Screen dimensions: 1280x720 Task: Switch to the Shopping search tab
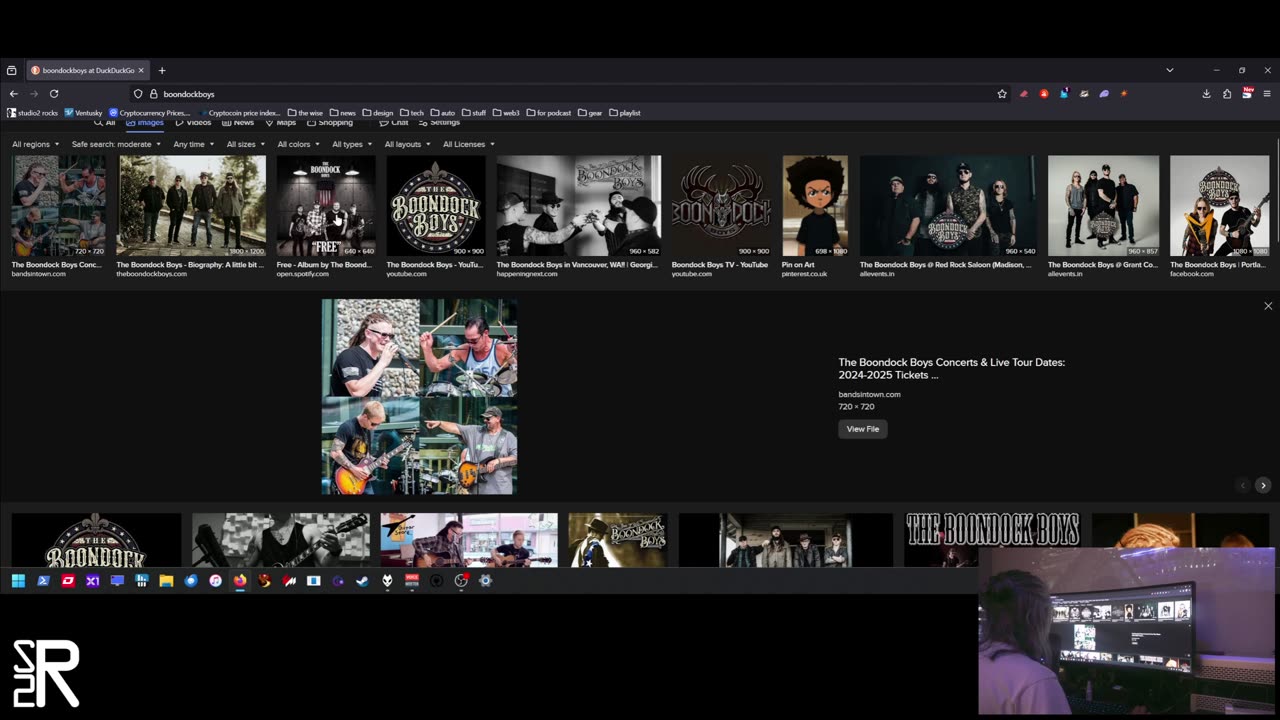[330, 123]
